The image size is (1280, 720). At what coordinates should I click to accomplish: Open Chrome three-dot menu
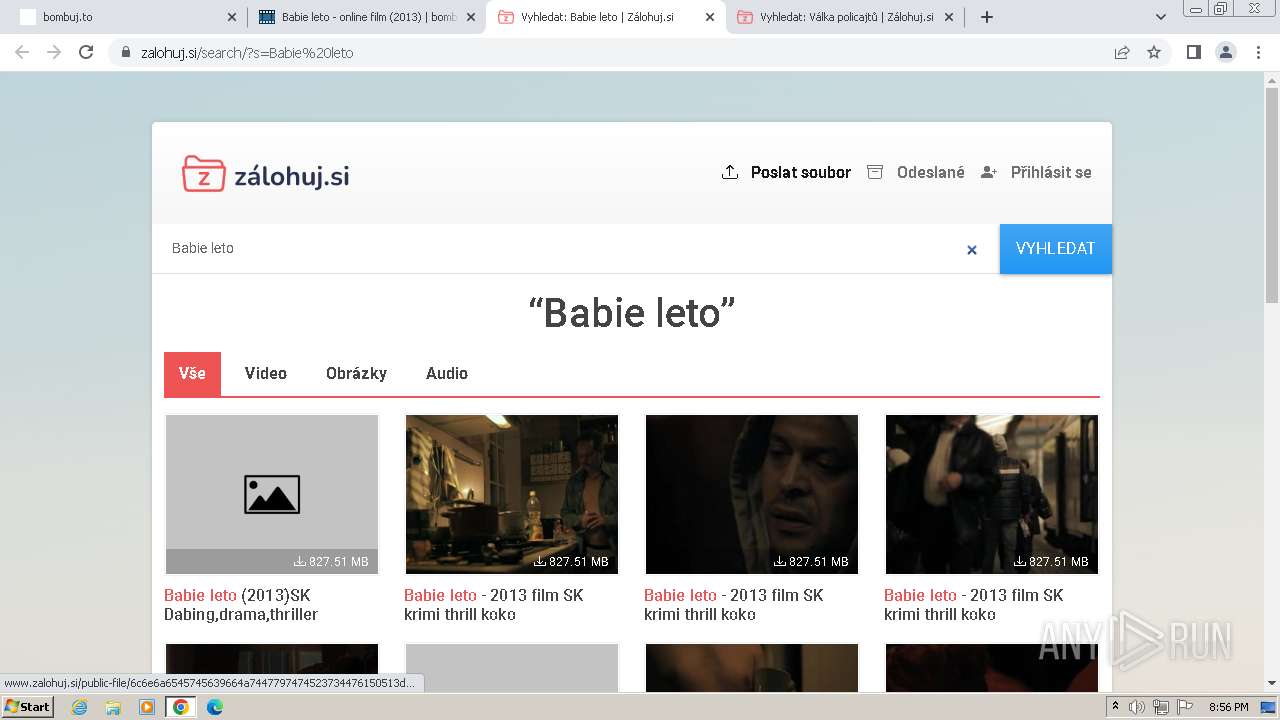click(x=1258, y=52)
